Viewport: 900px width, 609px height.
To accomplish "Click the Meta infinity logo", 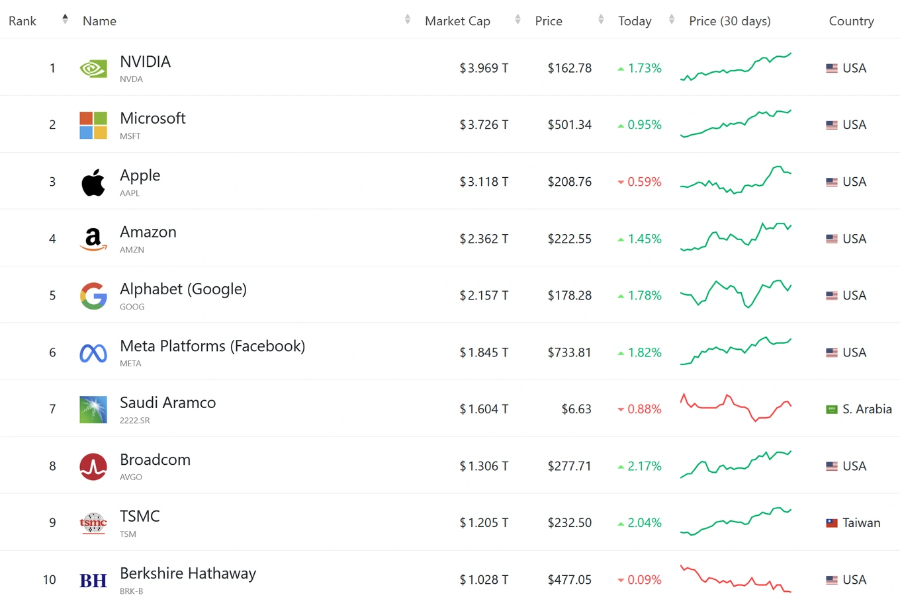I will (x=93, y=353).
